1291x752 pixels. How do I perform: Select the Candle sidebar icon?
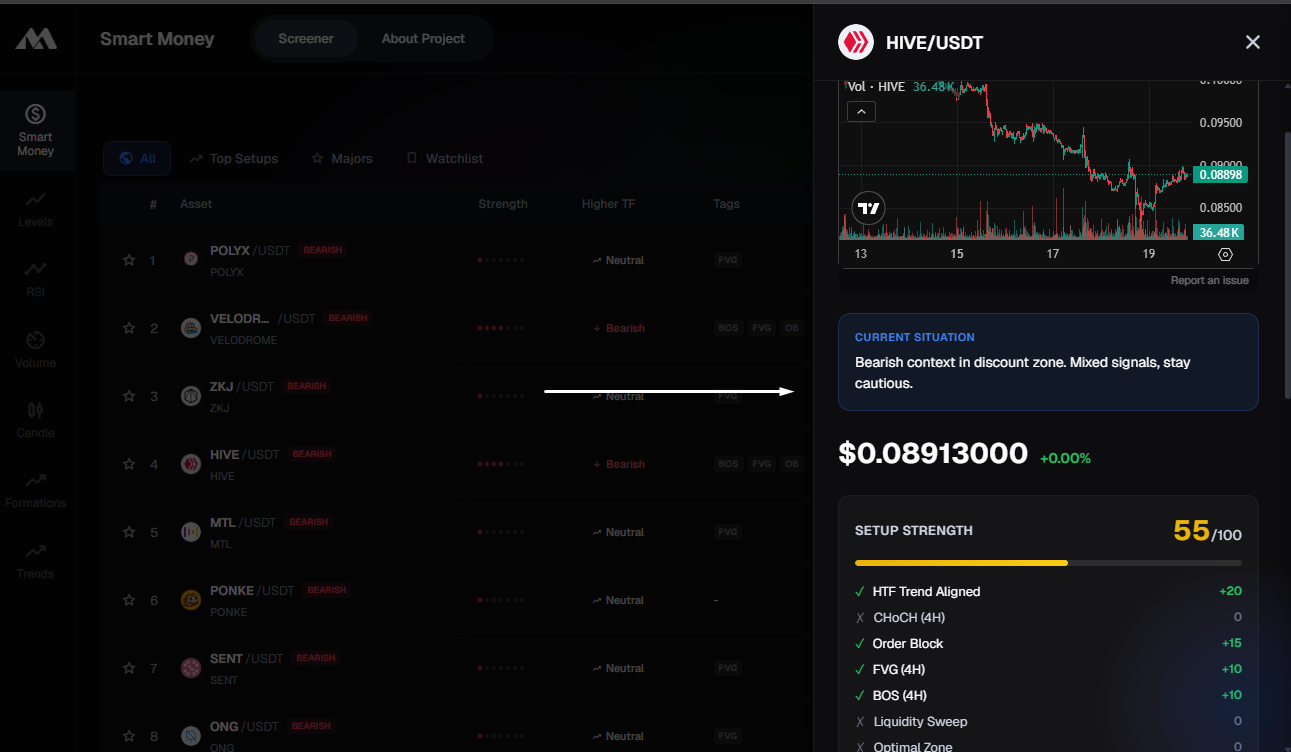[35, 419]
